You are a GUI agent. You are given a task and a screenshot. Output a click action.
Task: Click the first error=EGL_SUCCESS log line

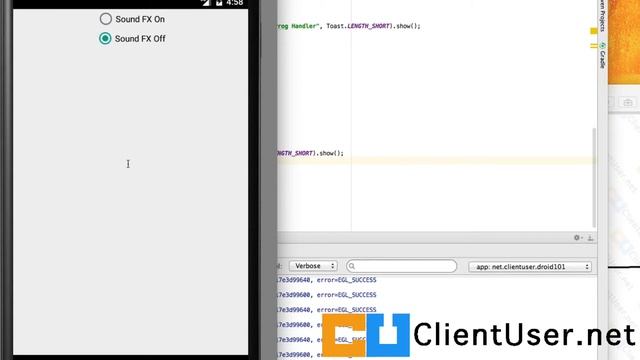coord(327,280)
